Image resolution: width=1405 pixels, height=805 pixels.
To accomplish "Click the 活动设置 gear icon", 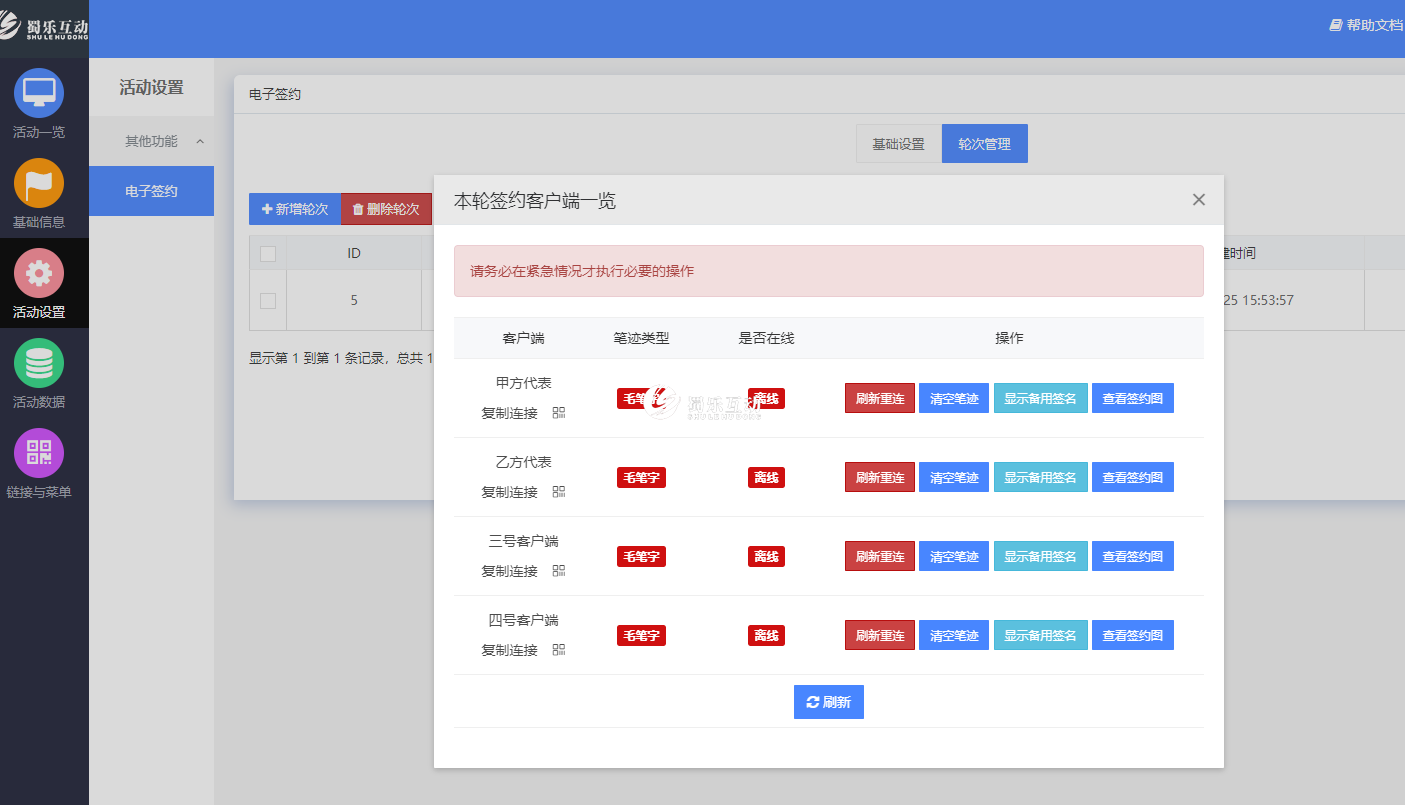I will pos(39,274).
